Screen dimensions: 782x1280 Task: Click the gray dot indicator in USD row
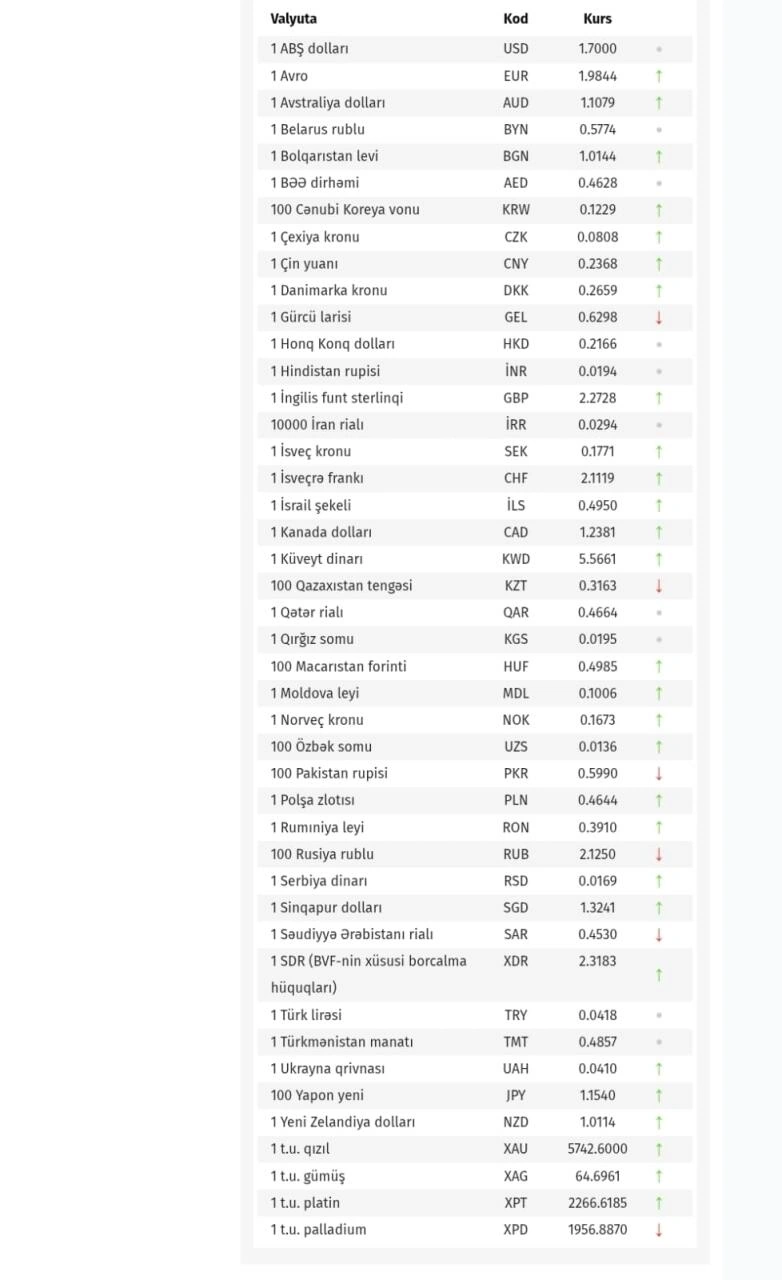click(x=658, y=49)
